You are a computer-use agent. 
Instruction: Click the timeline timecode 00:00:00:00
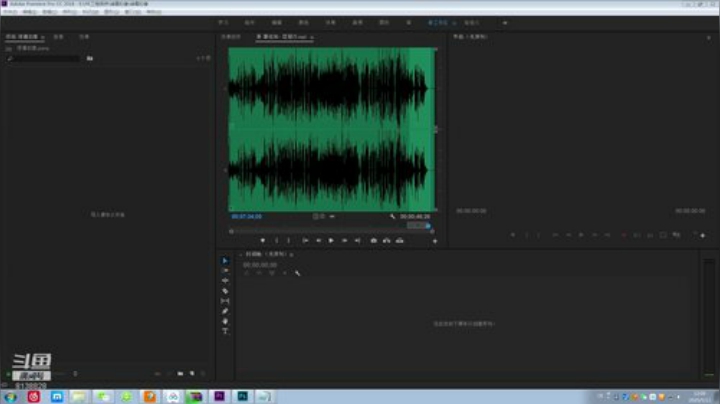[x=260, y=265]
